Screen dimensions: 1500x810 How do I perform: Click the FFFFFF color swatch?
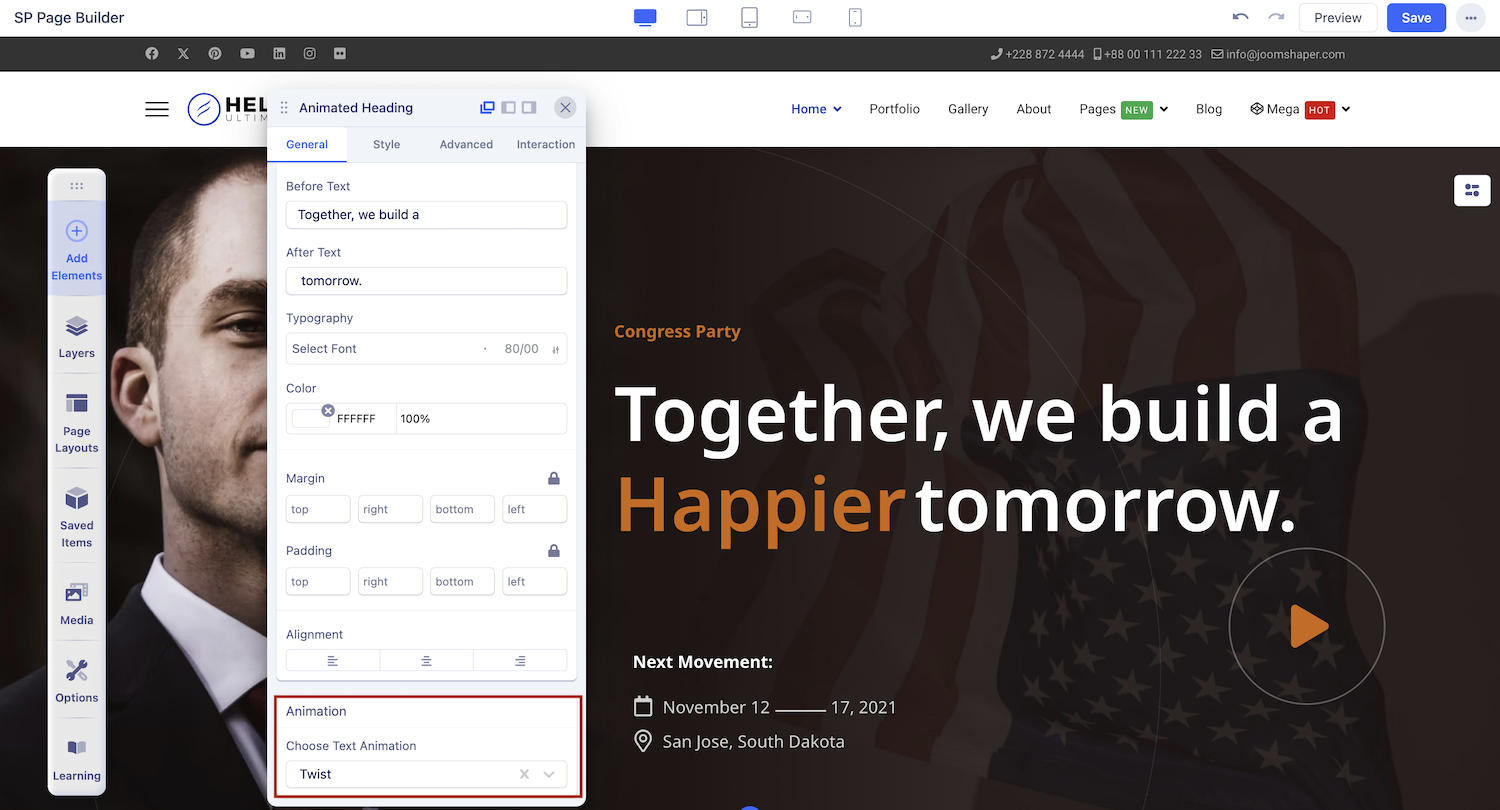311,419
